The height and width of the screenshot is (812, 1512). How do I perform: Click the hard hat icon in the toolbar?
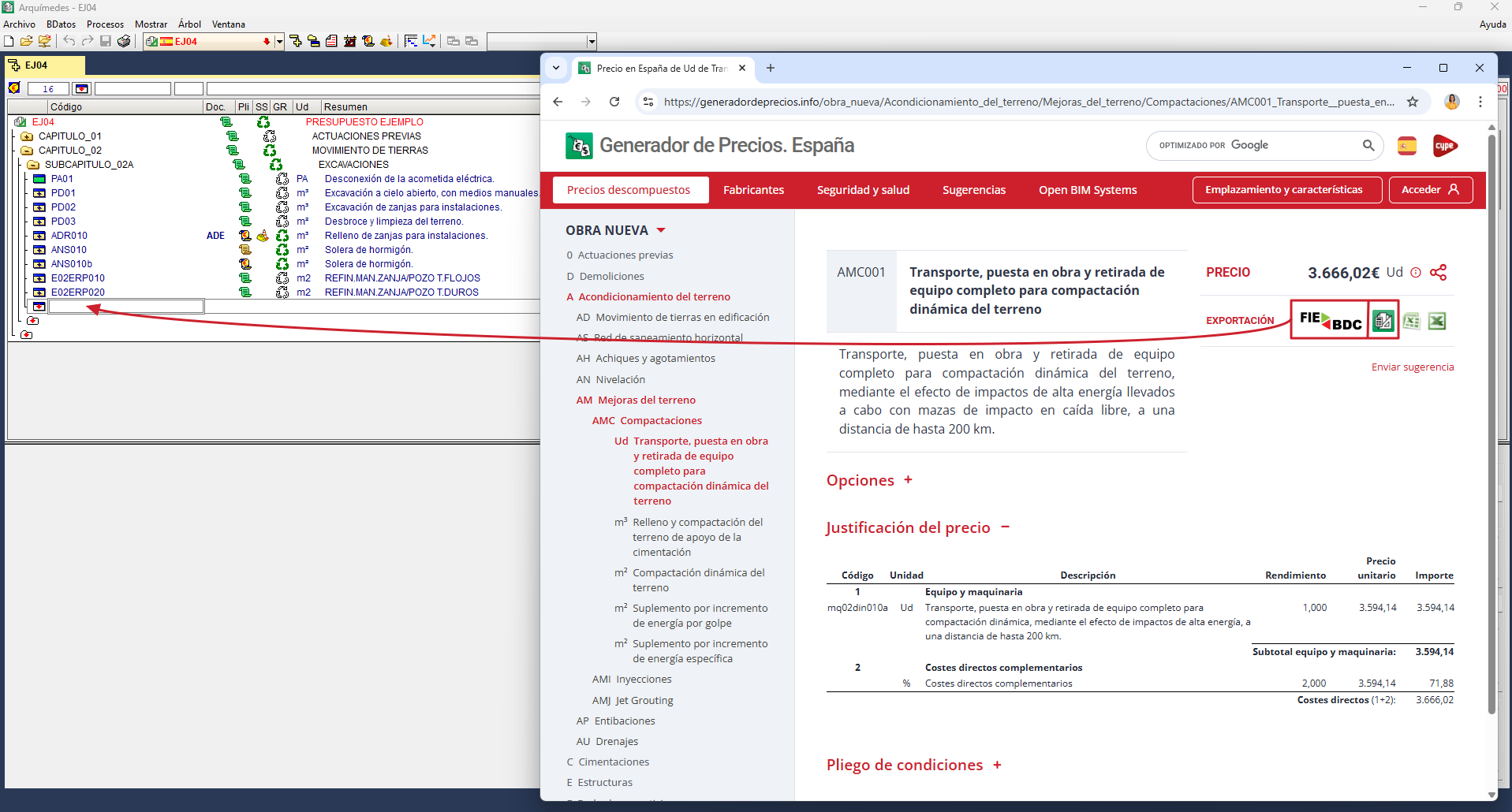[x=386, y=41]
